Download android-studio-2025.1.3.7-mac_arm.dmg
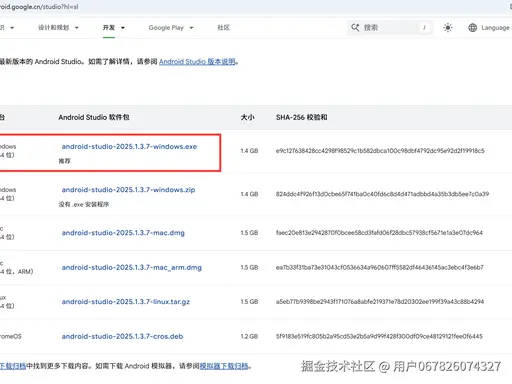512x384 pixels. (x=132, y=267)
